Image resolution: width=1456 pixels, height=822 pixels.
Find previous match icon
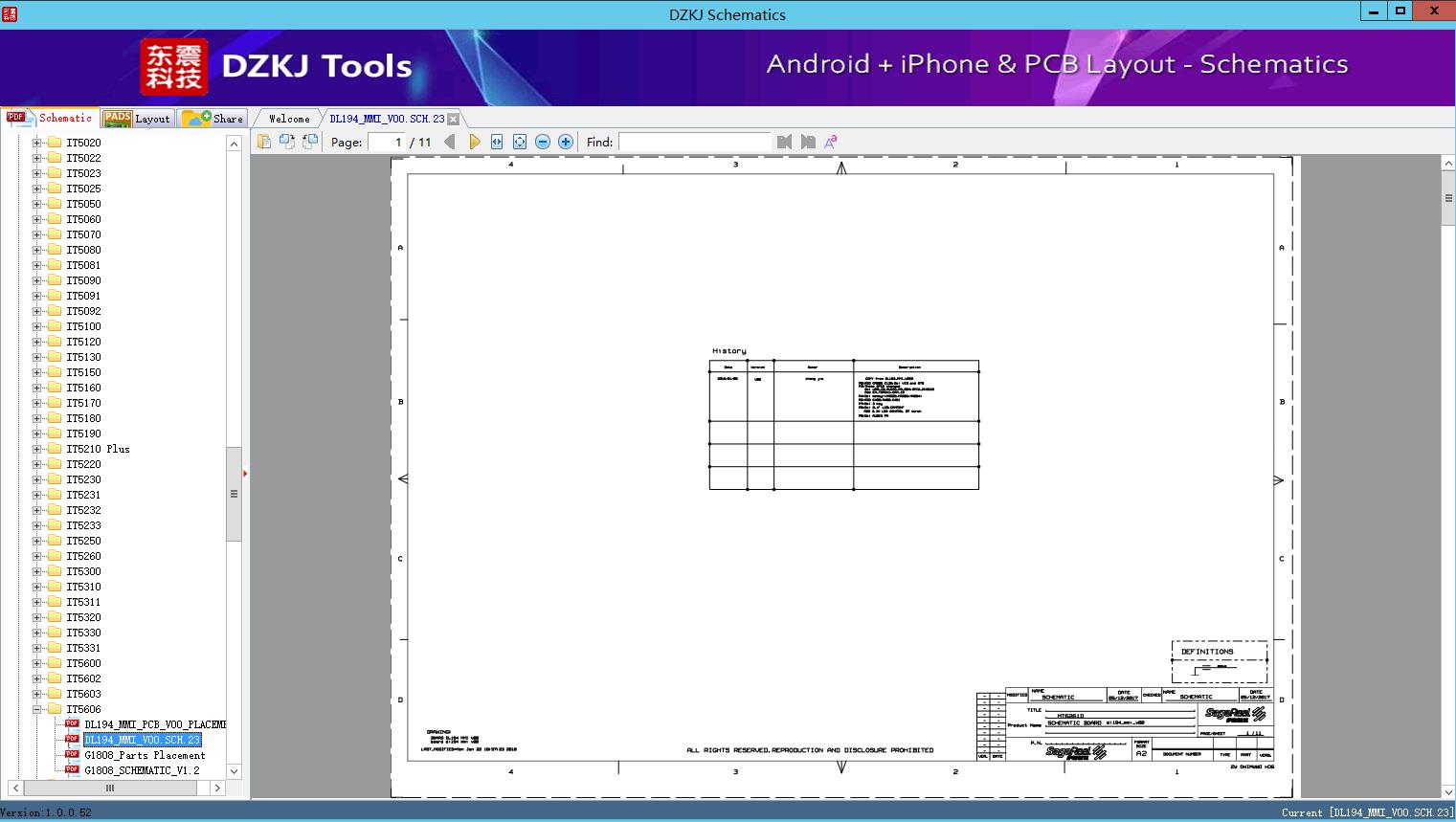[x=785, y=142]
